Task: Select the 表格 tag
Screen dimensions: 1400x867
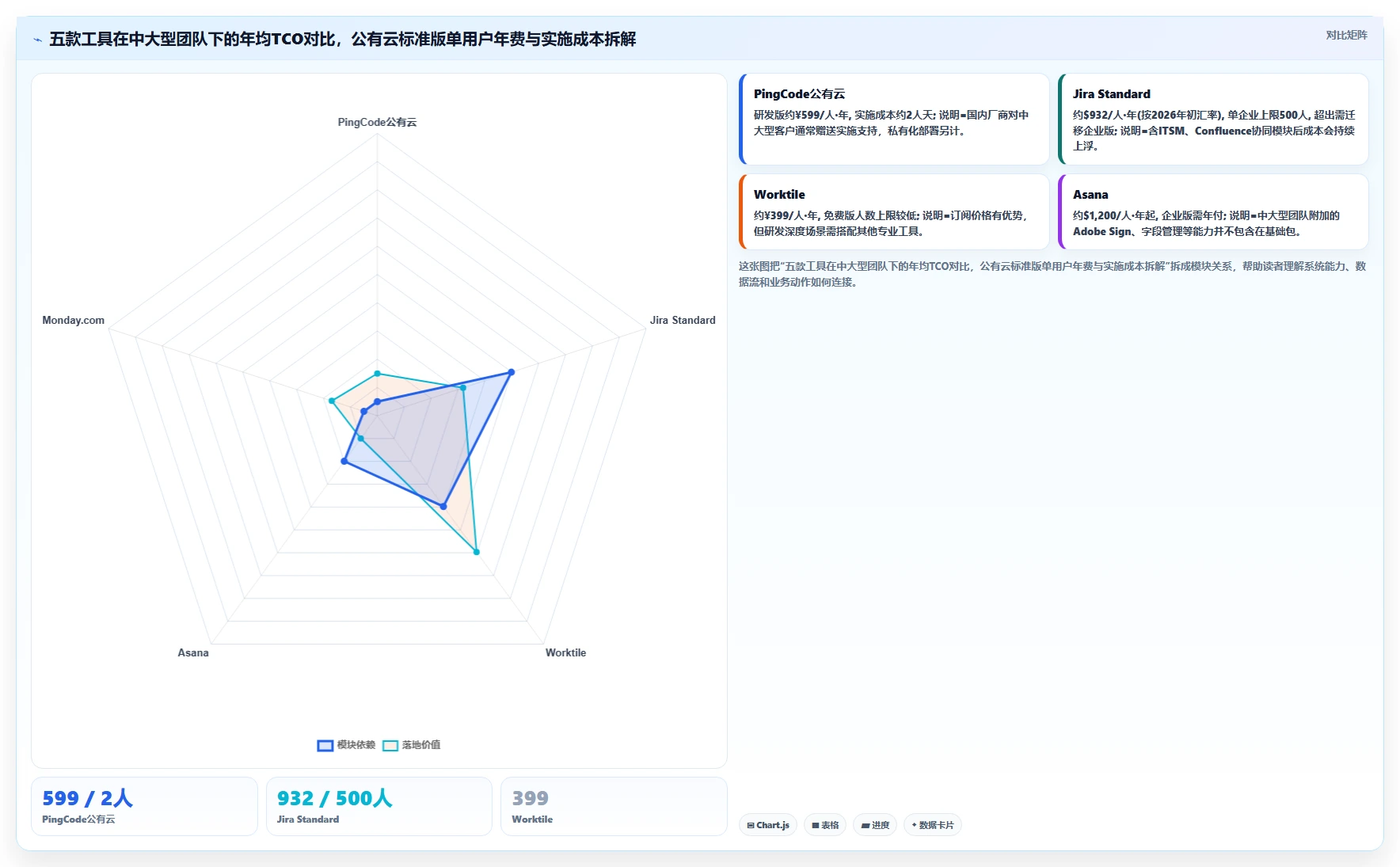Action: pyautogui.click(x=825, y=825)
